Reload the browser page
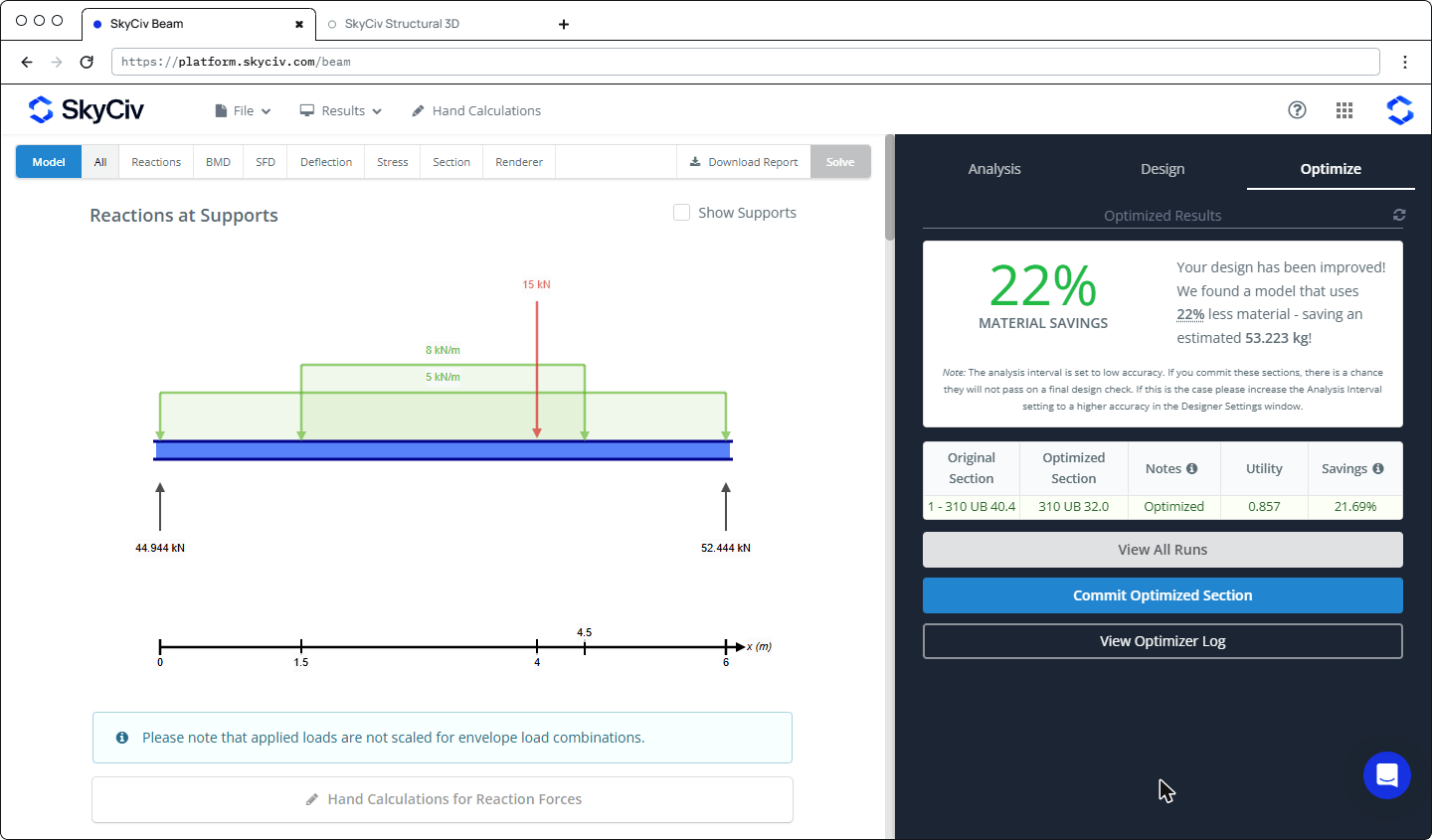Viewport: 1432px width, 840px height. click(x=87, y=62)
